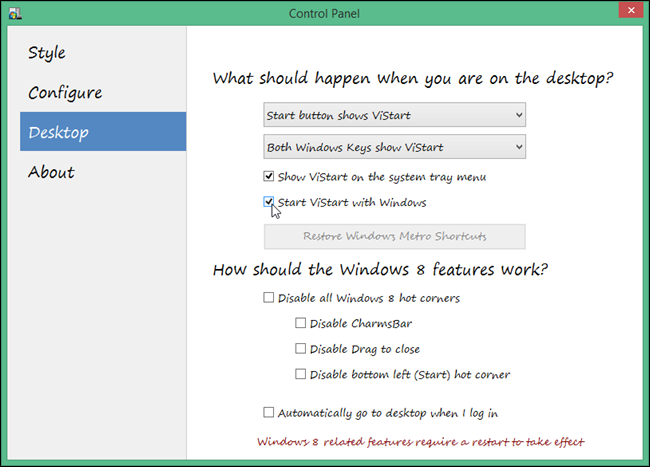Enable Disable all Windows 8 hot corners
The image size is (650, 467).
(269, 298)
